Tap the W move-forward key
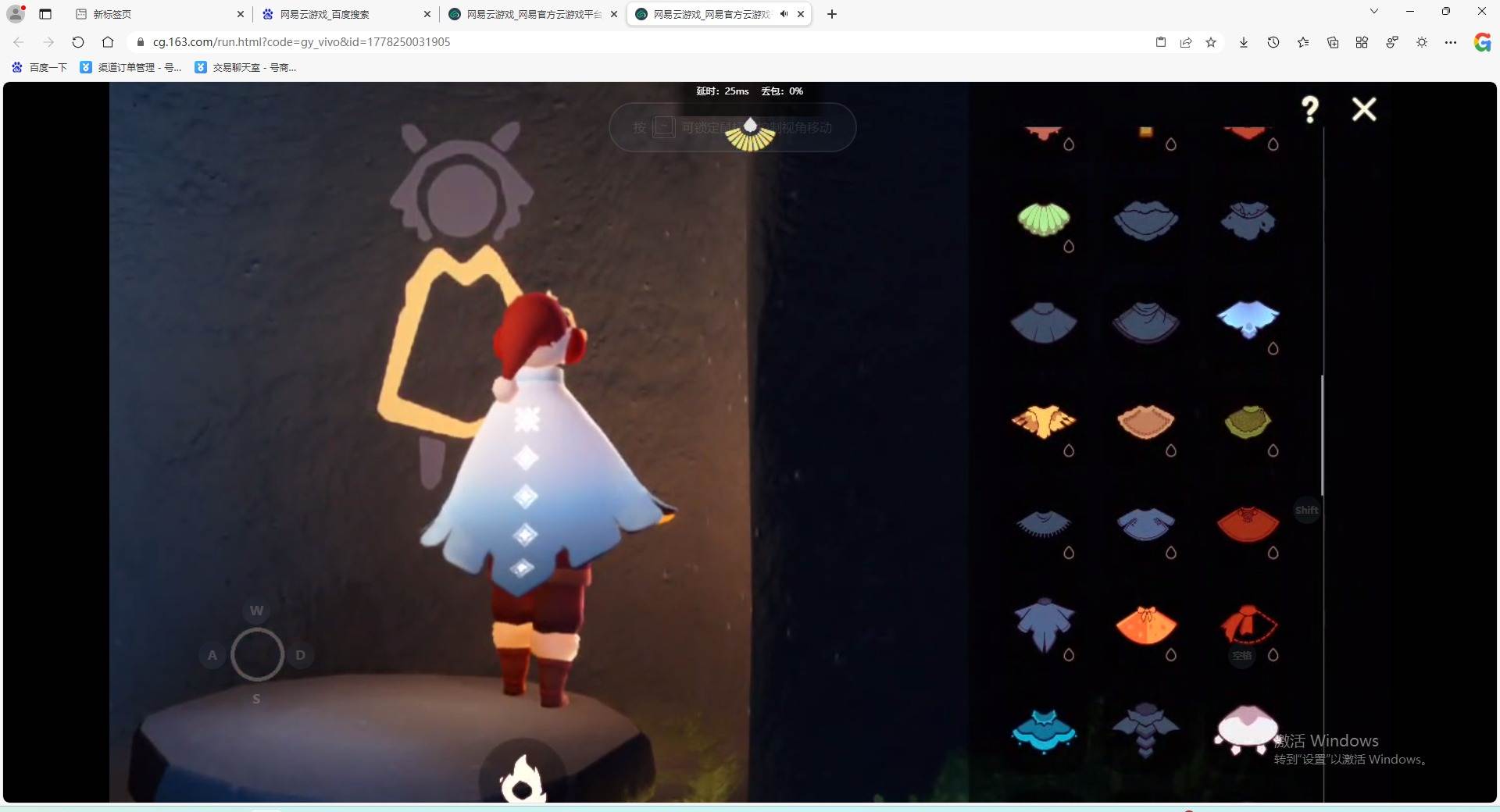Screen dimensions: 1500x812 click(256, 611)
